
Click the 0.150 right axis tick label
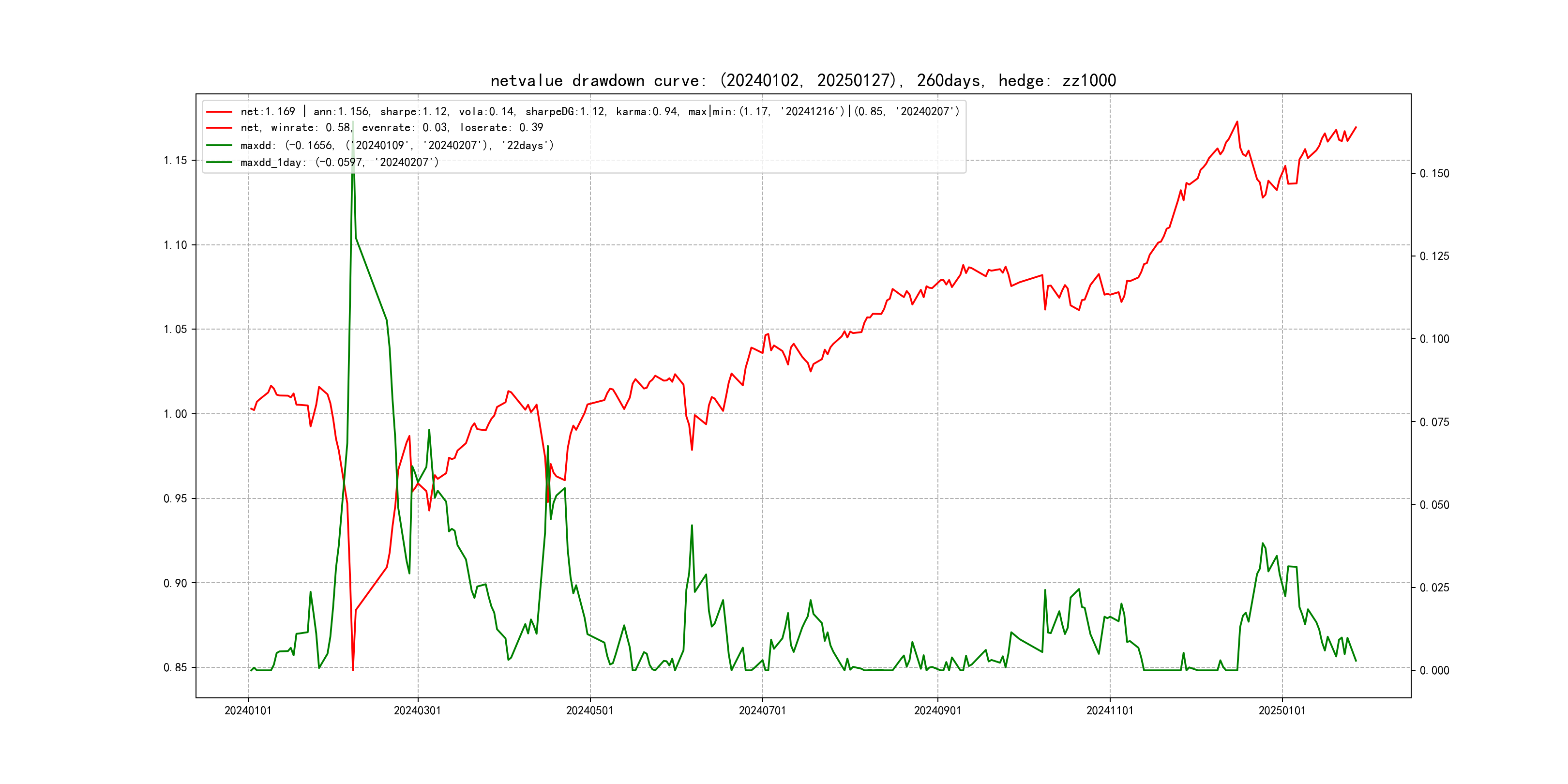1434,173
